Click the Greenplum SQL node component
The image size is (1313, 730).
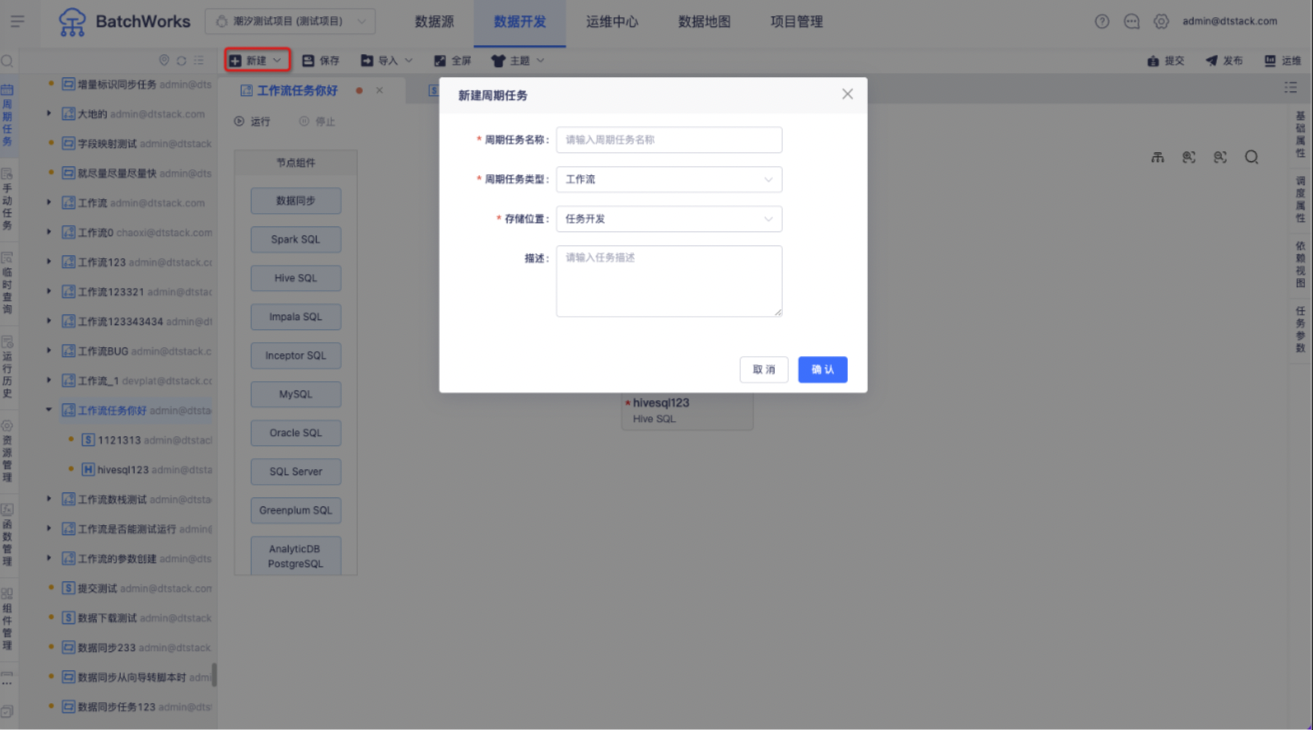tap(296, 511)
